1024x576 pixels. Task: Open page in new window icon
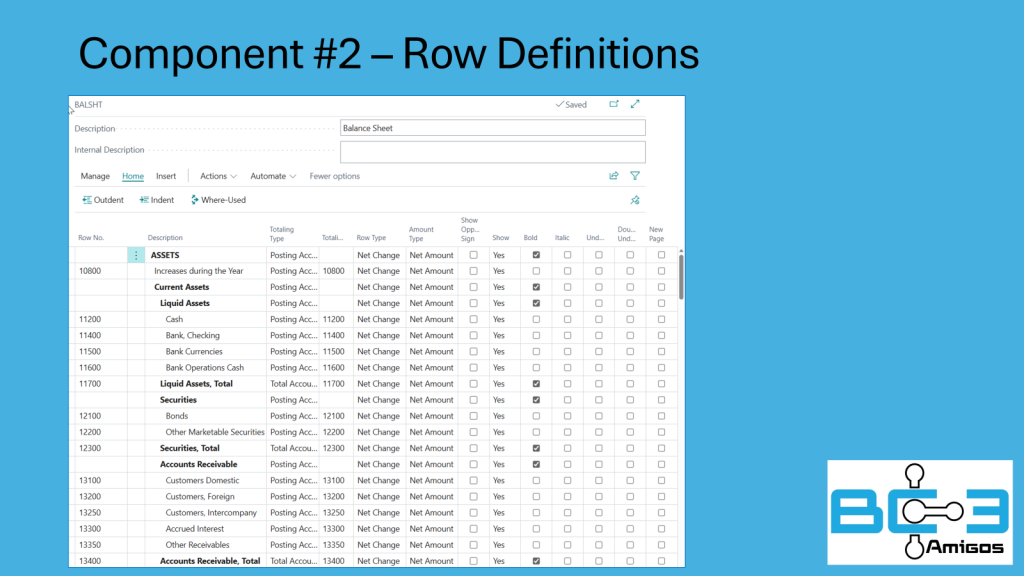pyautogui.click(x=614, y=104)
